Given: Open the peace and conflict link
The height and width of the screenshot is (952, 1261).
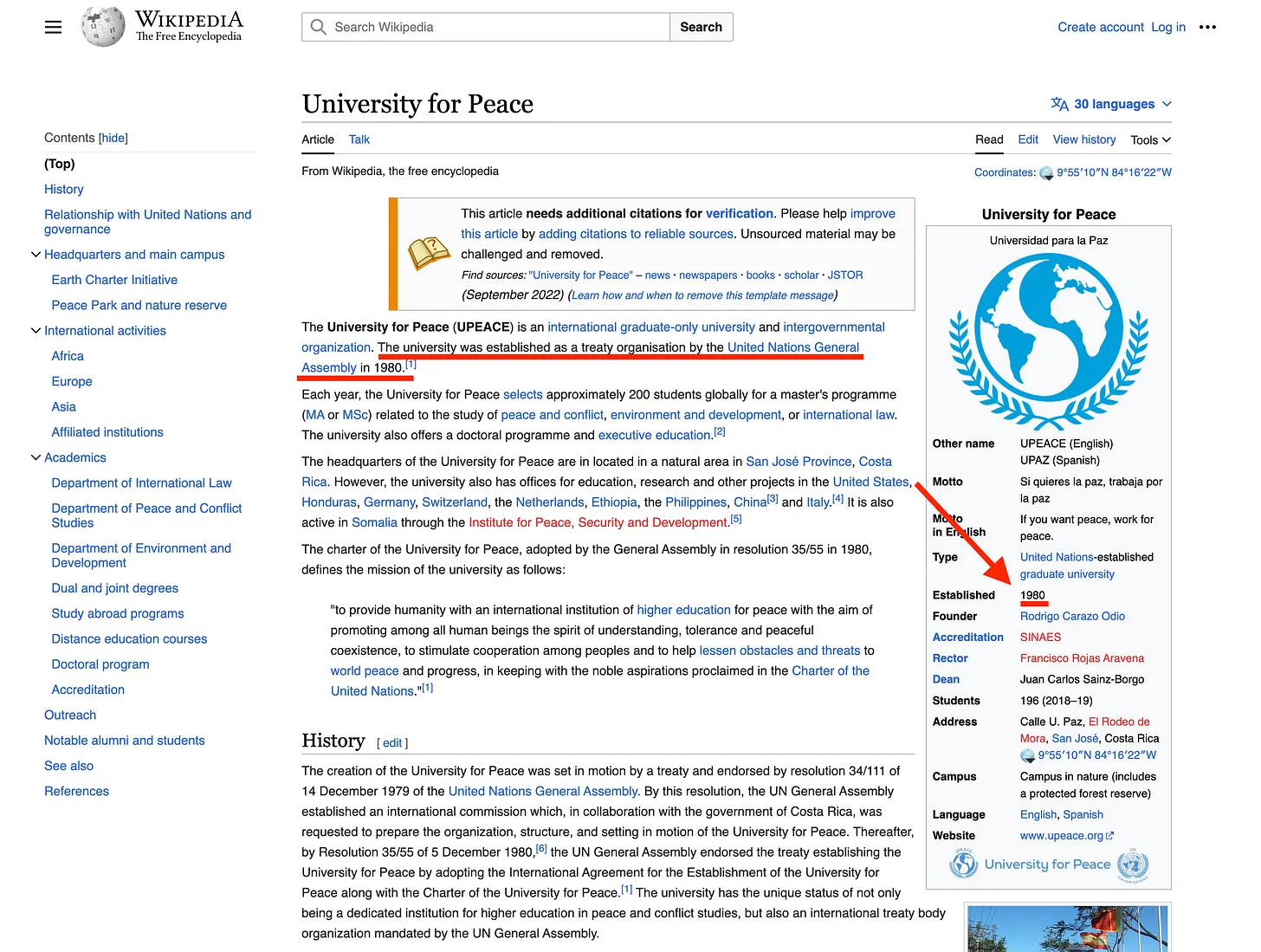Looking at the screenshot, I should point(553,416).
